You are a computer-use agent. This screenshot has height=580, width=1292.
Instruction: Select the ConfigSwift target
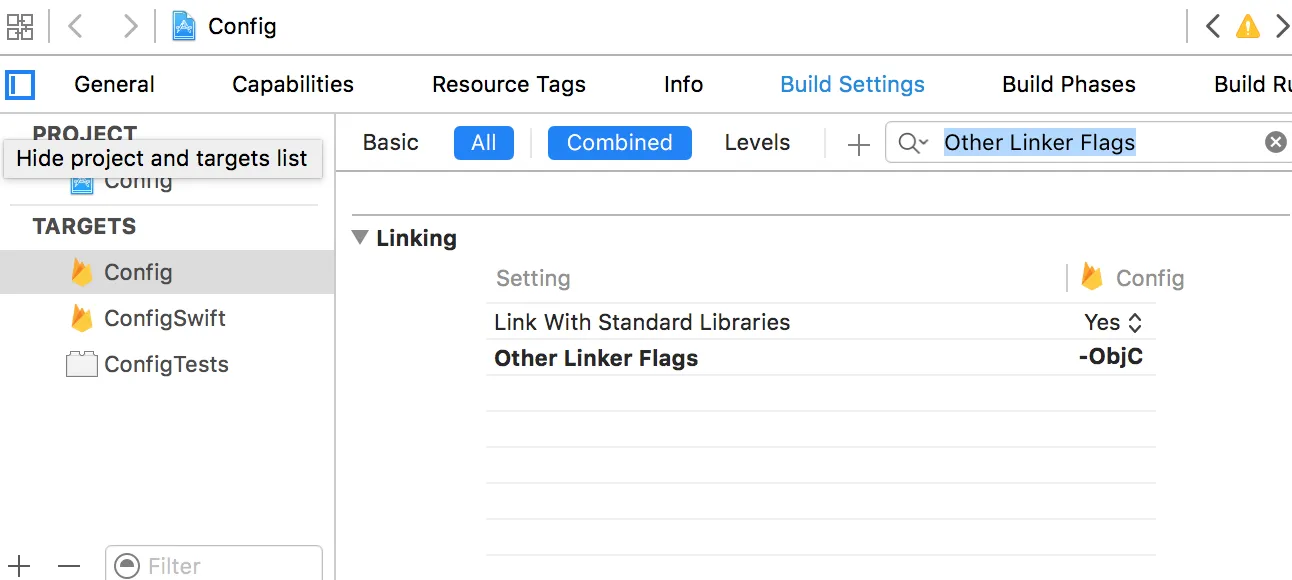click(x=164, y=319)
